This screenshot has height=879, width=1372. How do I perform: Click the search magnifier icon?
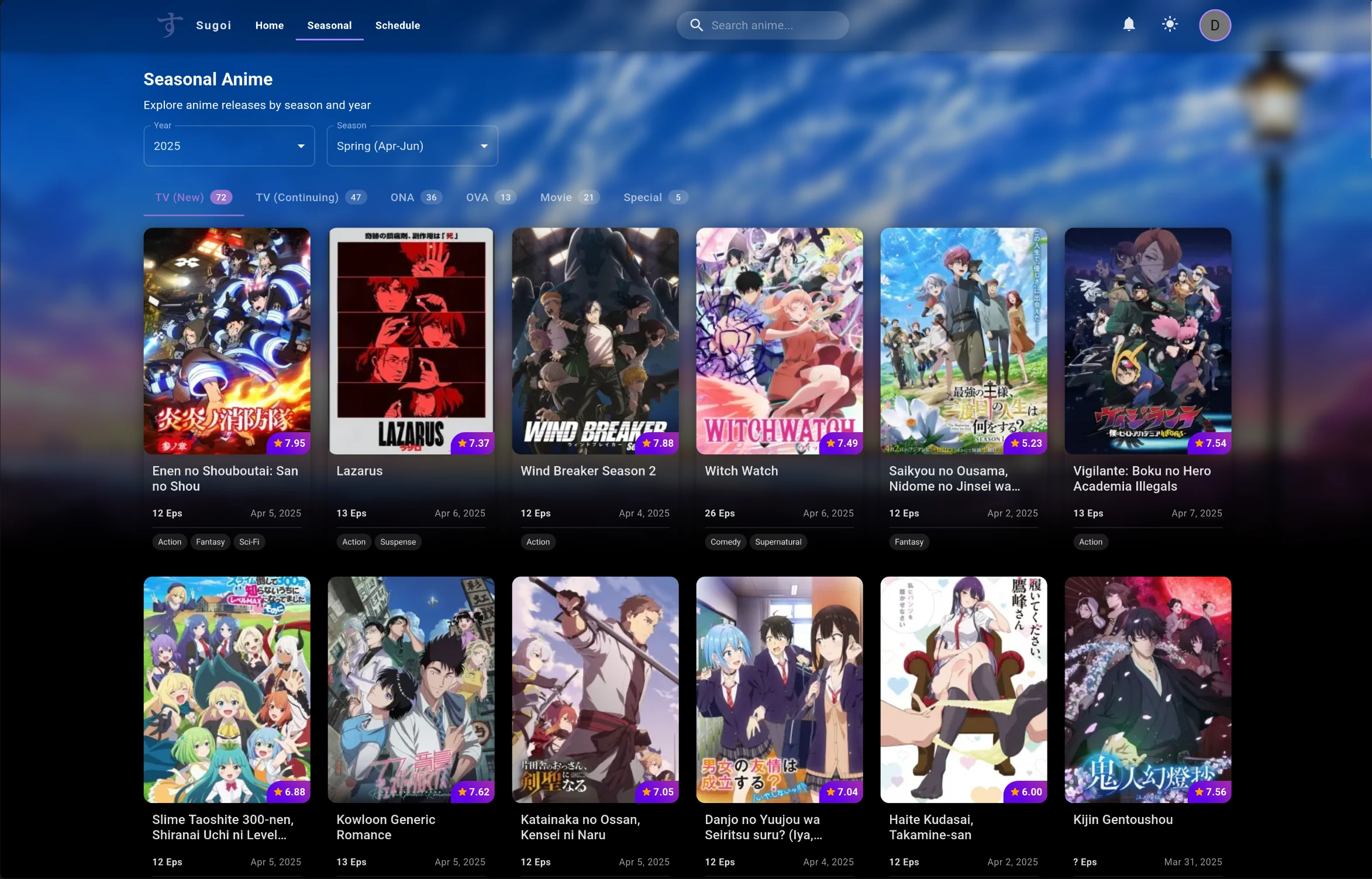(x=697, y=25)
